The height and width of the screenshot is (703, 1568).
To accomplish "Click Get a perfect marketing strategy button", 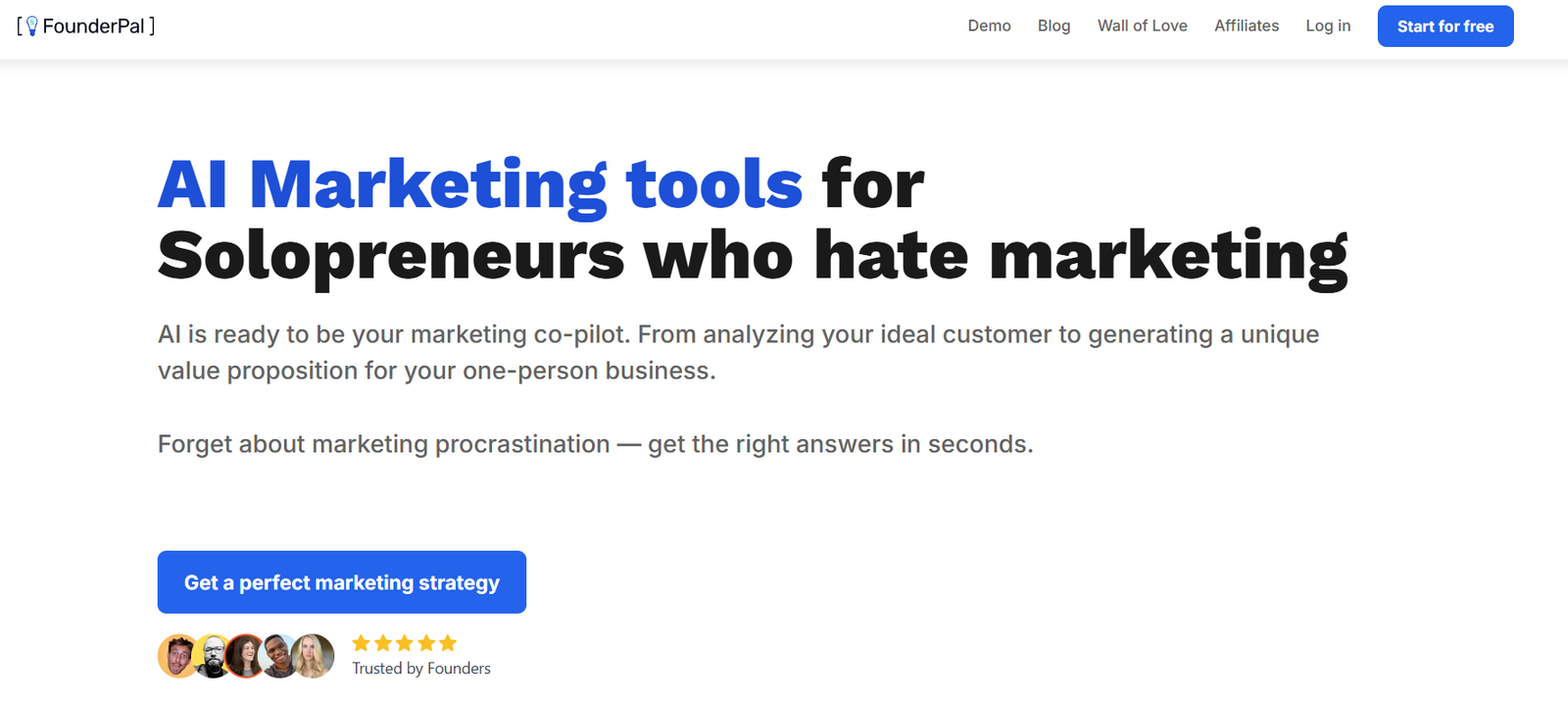I will tap(342, 582).
